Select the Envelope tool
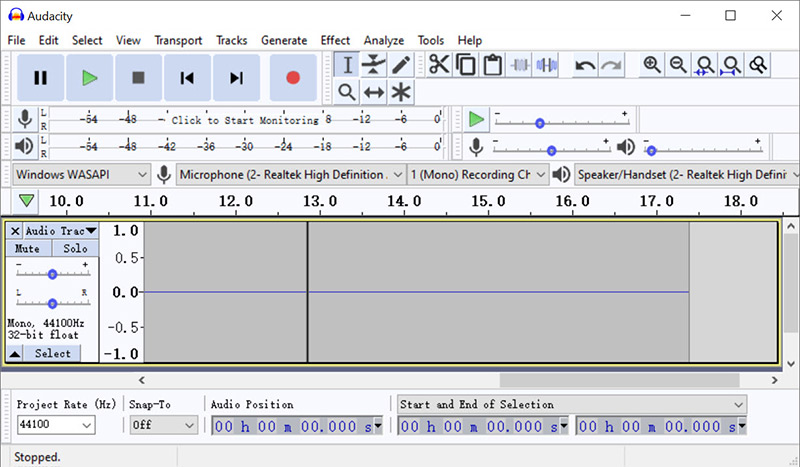Viewport: 800px width, 467px height. 374,65
